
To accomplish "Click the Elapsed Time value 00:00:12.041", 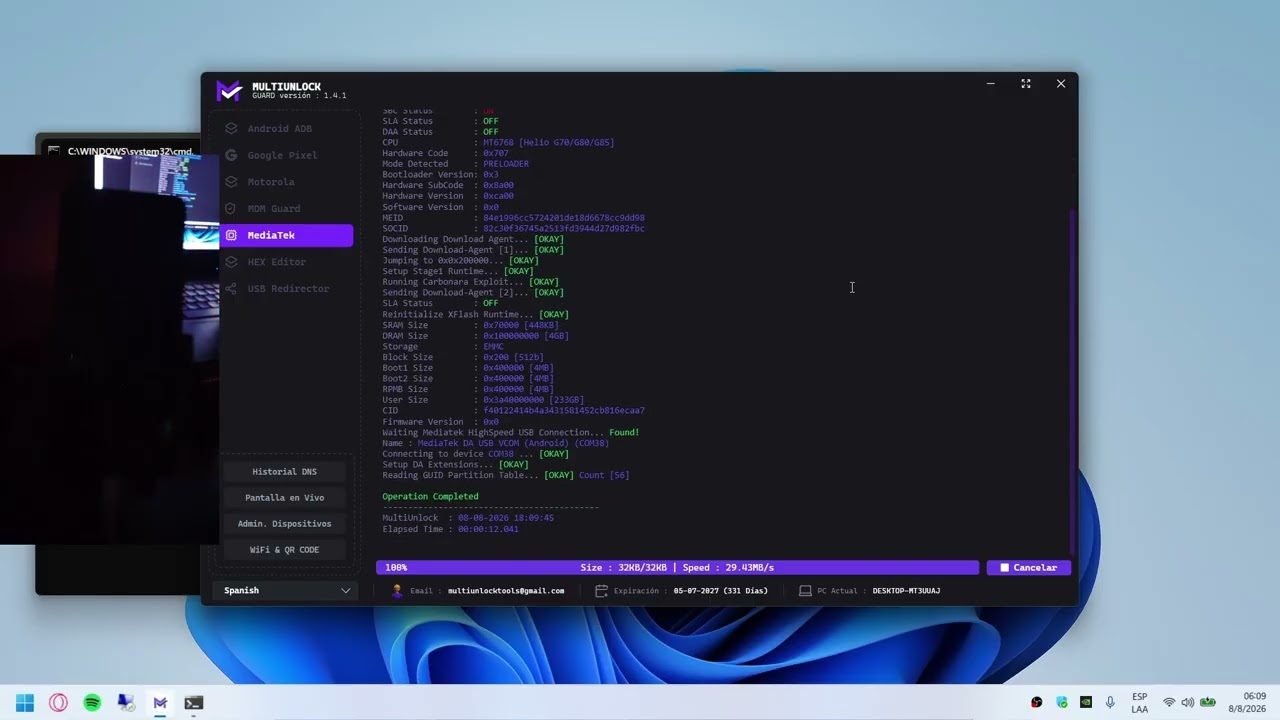I will coord(488,529).
